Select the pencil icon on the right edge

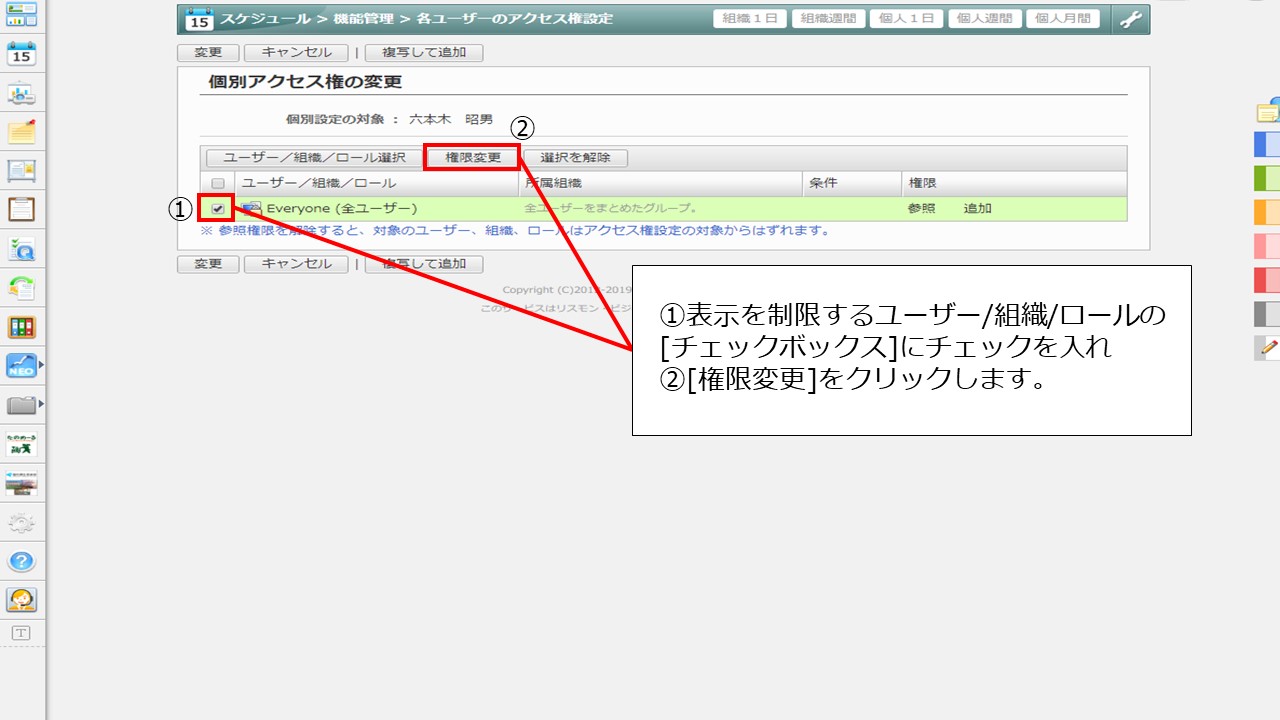(x=1268, y=348)
